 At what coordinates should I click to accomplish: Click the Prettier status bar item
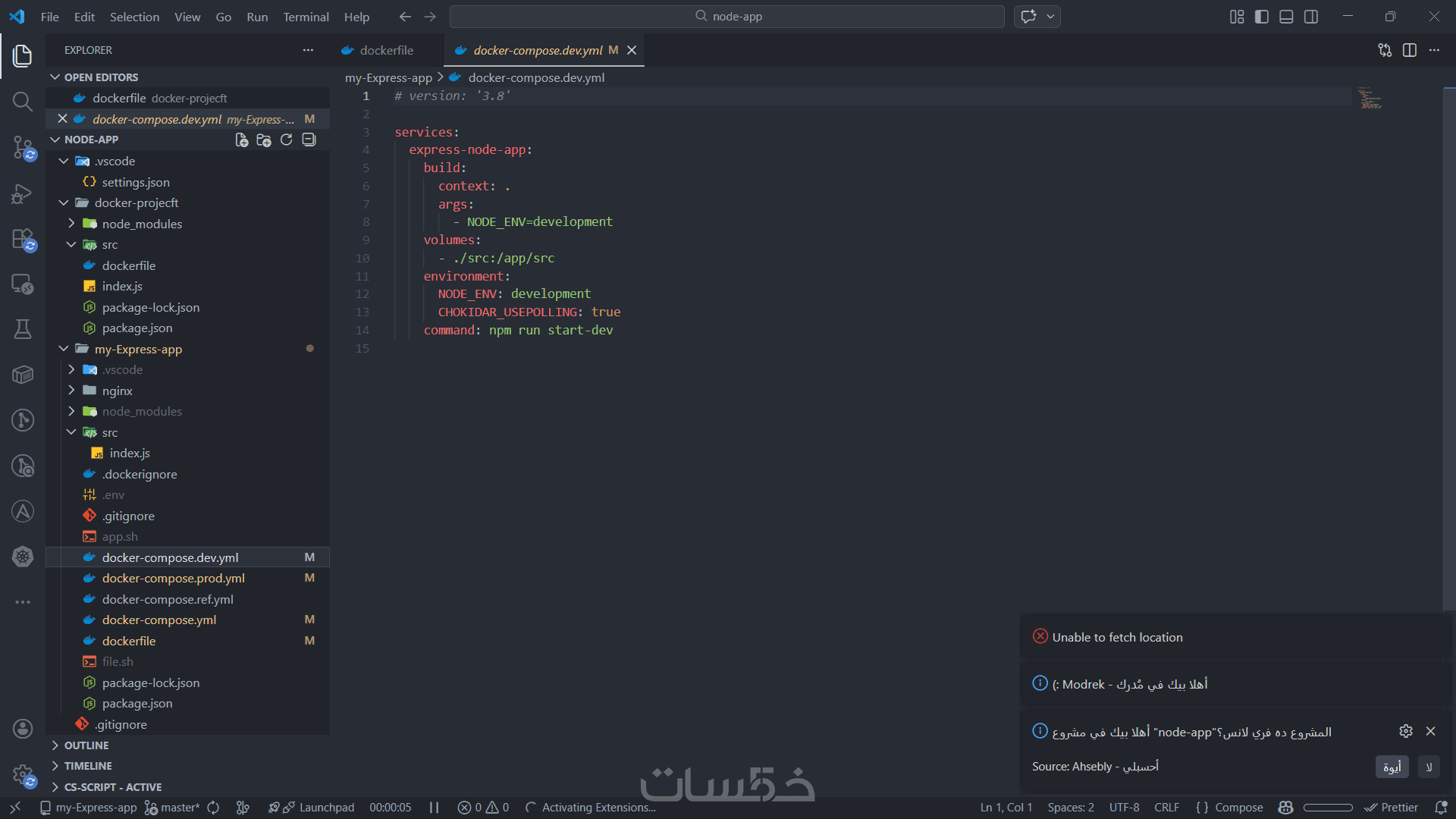[1392, 808]
